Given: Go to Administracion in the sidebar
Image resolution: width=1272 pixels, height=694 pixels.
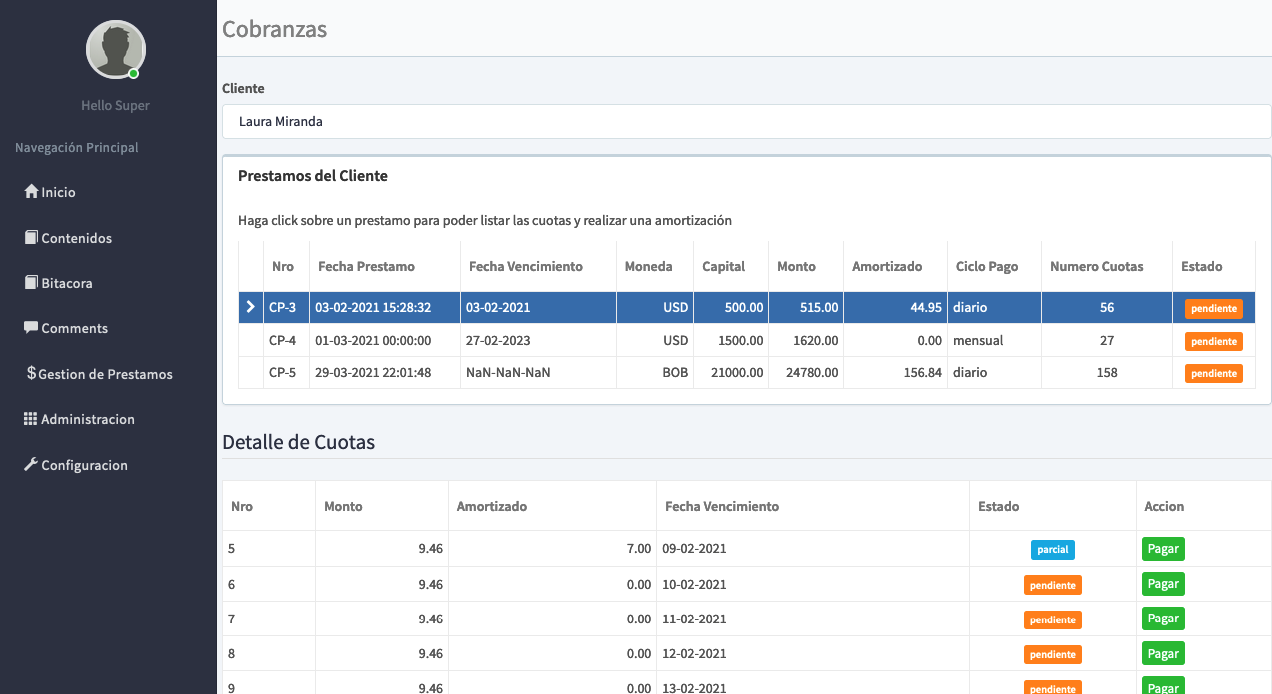Looking at the screenshot, I should click(88, 419).
